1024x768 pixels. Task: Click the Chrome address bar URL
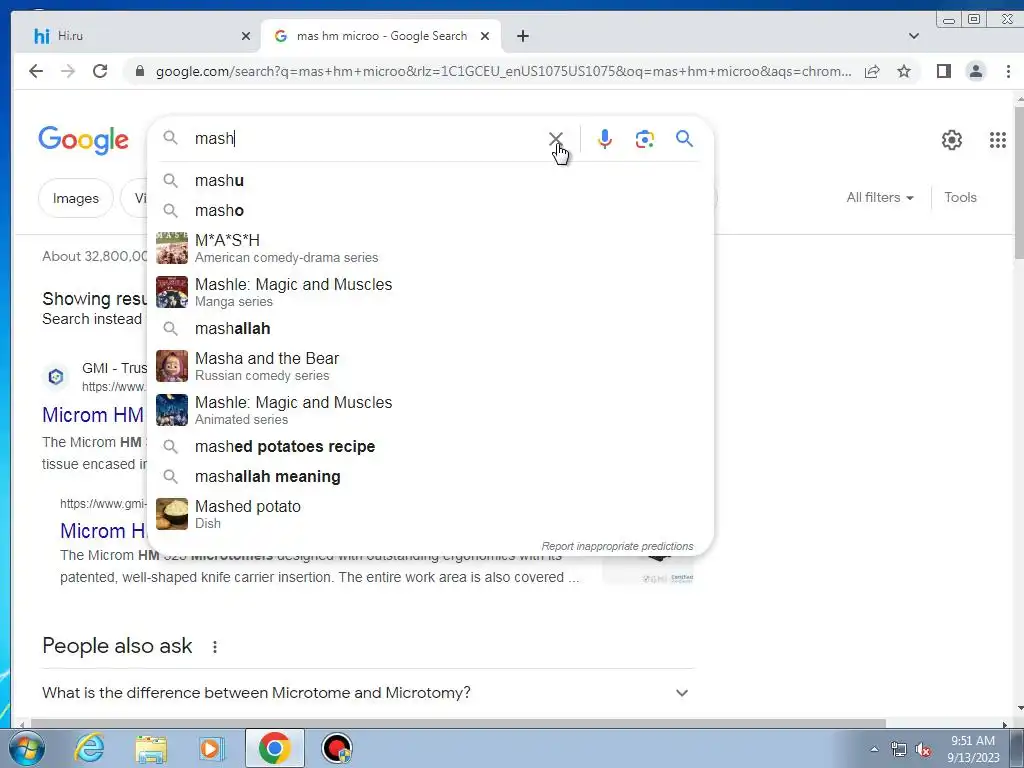point(503,71)
